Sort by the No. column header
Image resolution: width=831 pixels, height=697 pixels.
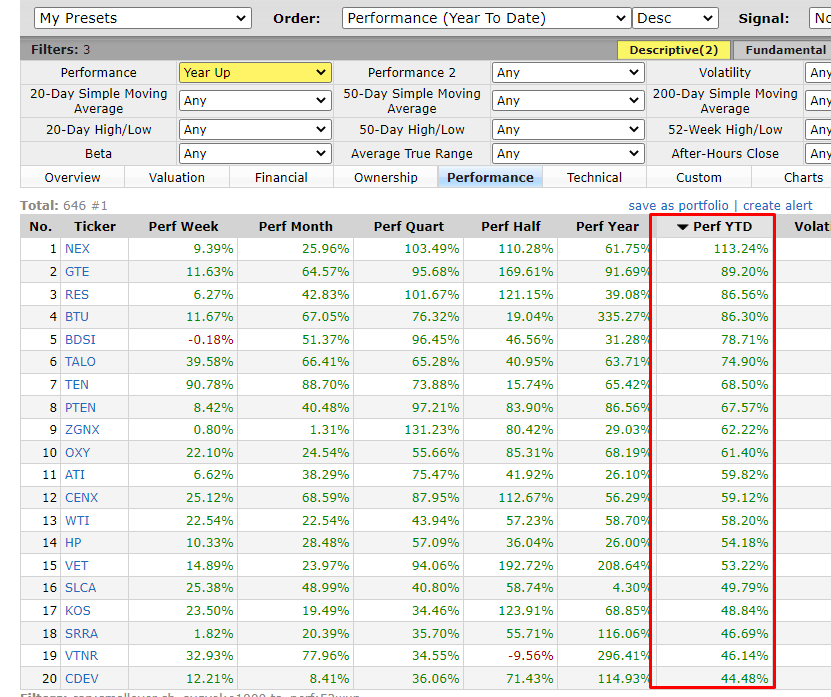click(x=41, y=227)
